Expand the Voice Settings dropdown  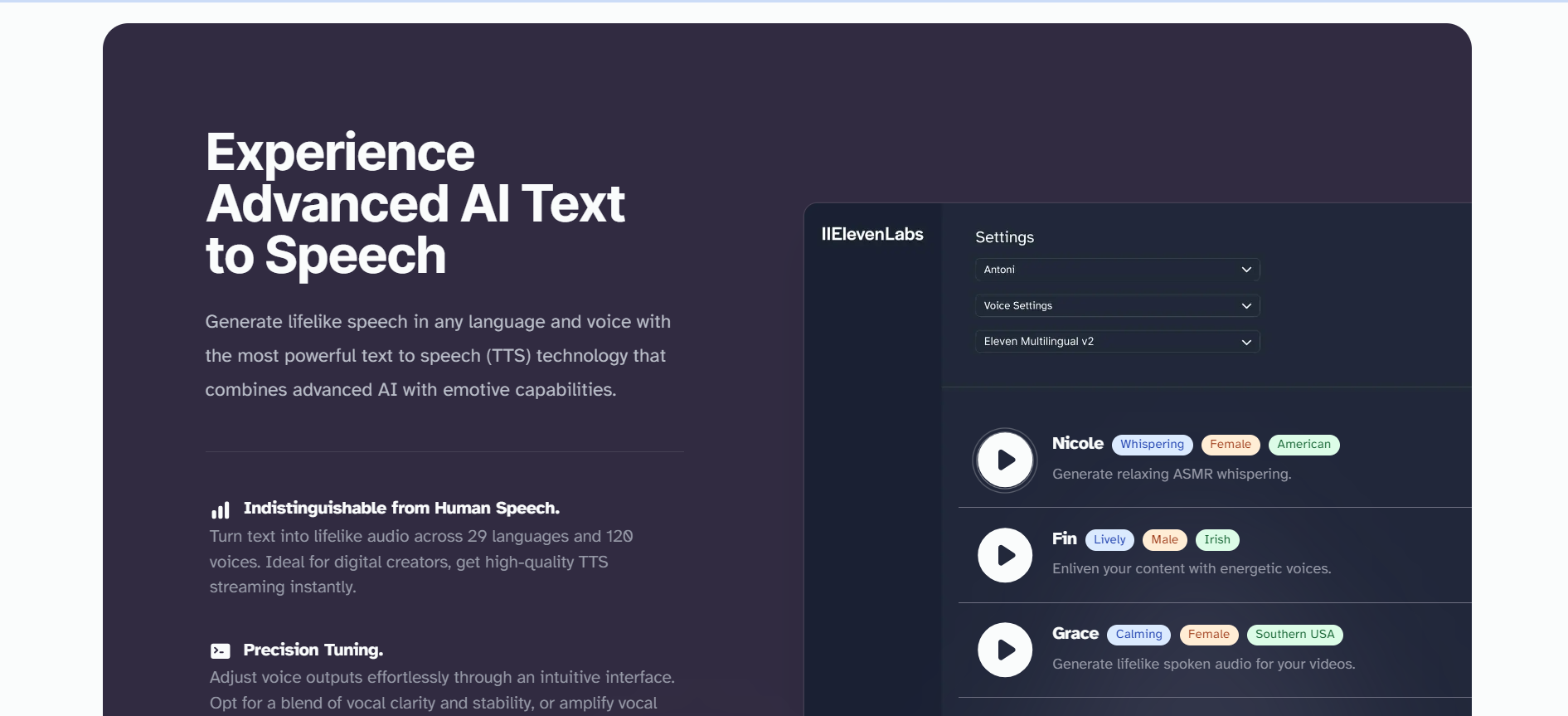[1117, 306]
